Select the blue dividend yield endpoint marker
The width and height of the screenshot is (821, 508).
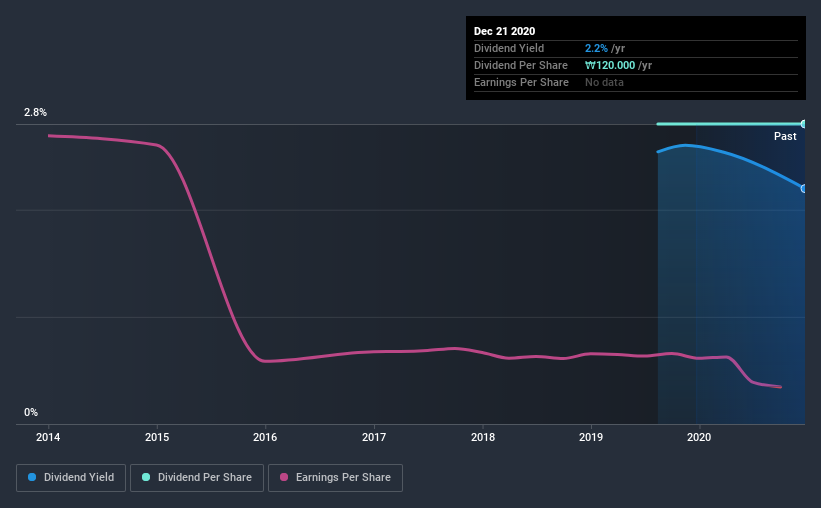tap(803, 189)
